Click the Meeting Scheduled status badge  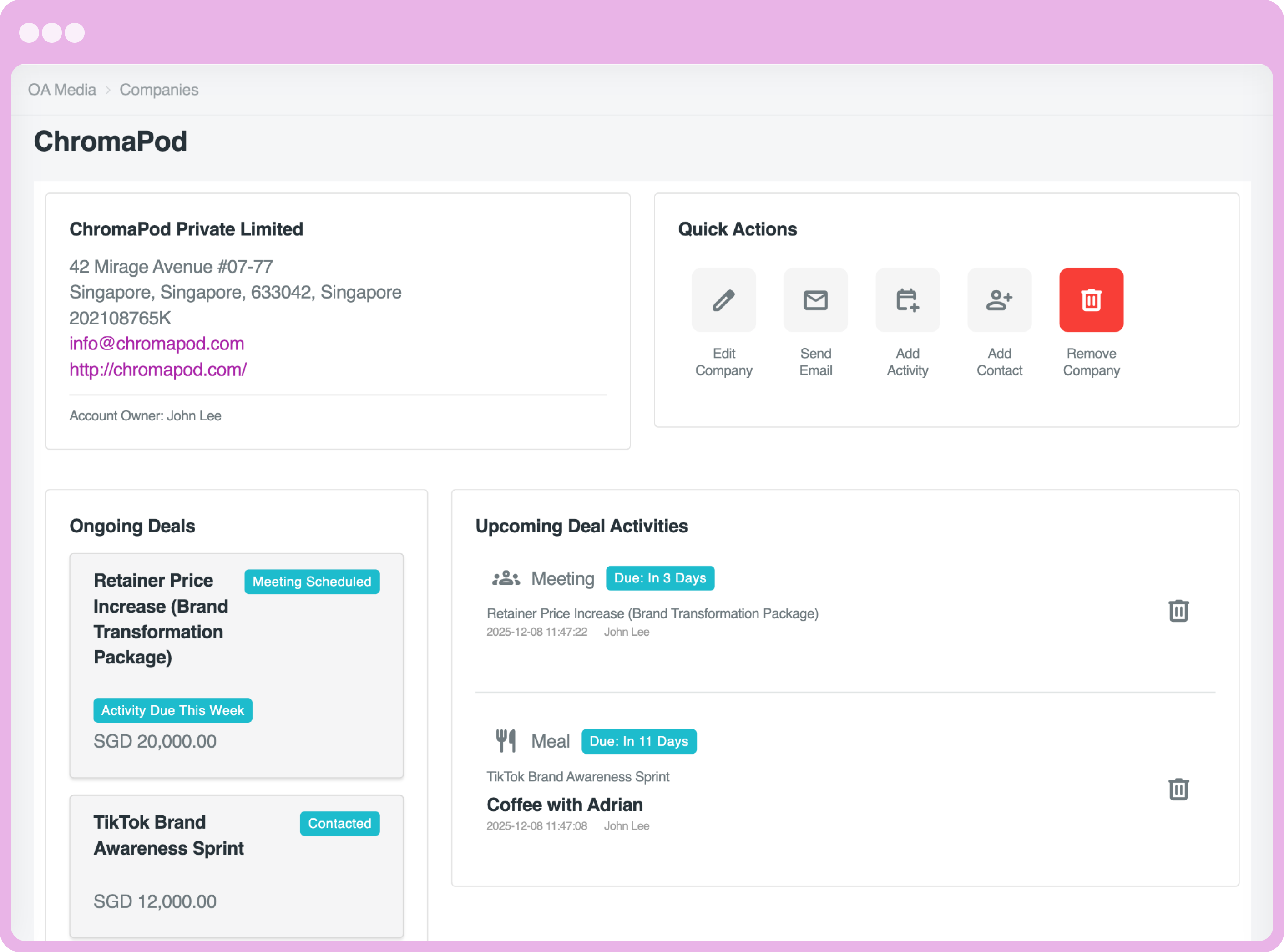pyautogui.click(x=312, y=582)
